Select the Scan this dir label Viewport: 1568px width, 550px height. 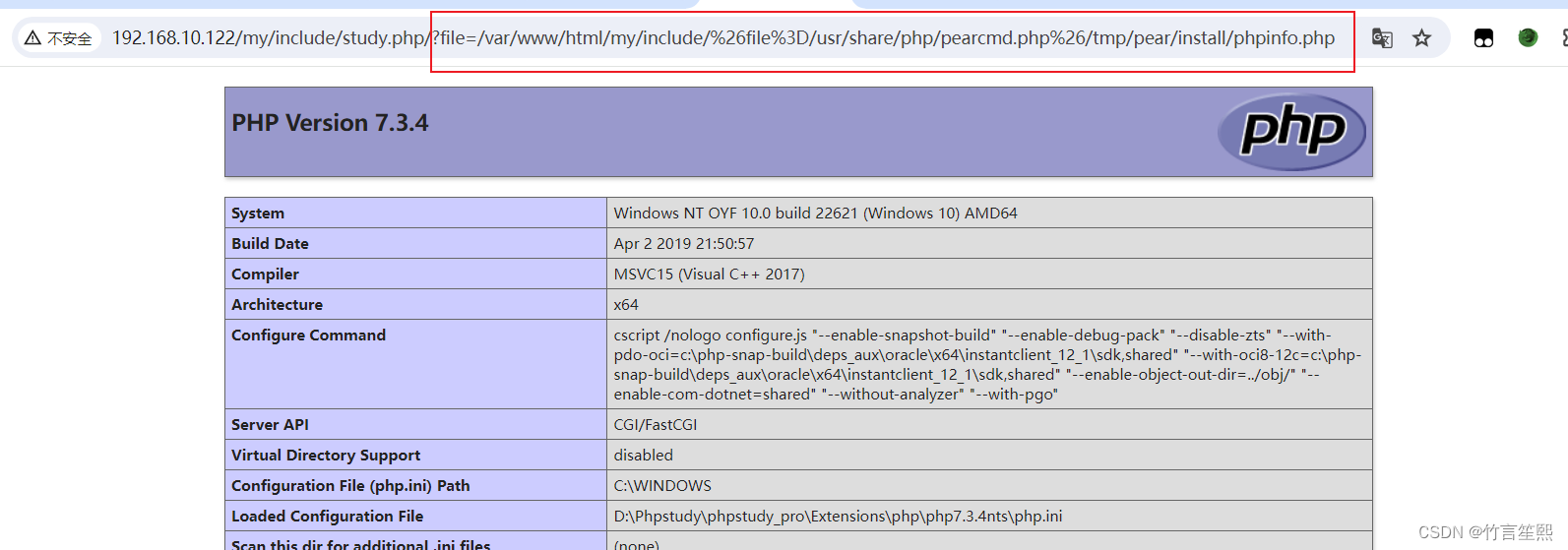(x=360, y=543)
